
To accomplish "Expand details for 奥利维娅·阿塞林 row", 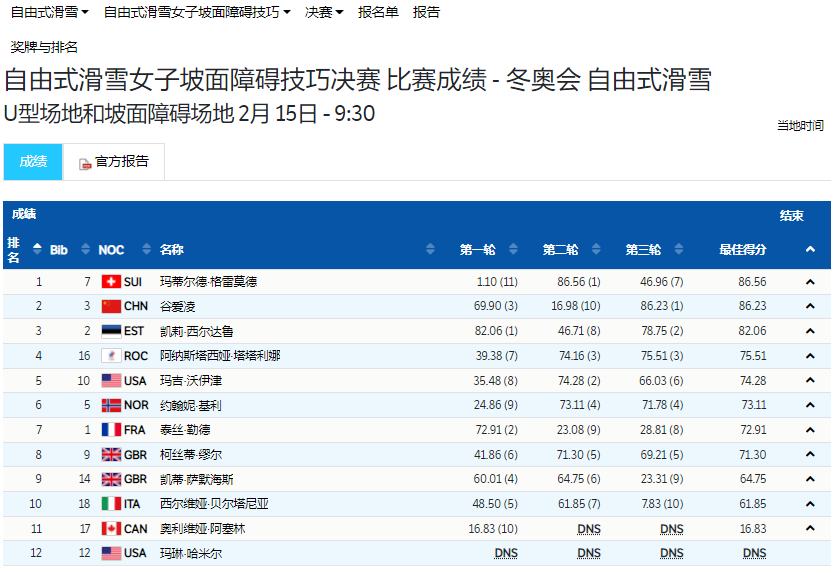I will [810, 528].
